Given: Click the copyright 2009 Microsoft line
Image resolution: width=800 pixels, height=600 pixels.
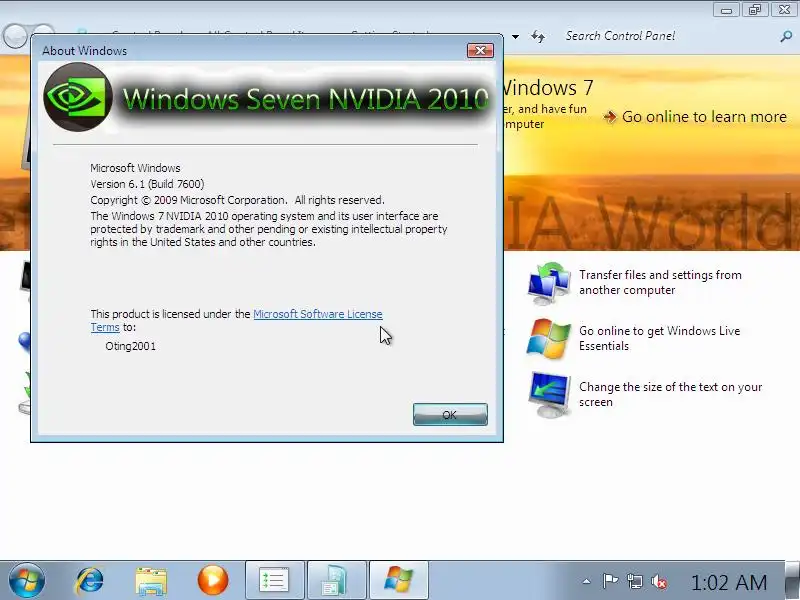Looking at the screenshot, I should pyautogui.click(x=237, y=200).
